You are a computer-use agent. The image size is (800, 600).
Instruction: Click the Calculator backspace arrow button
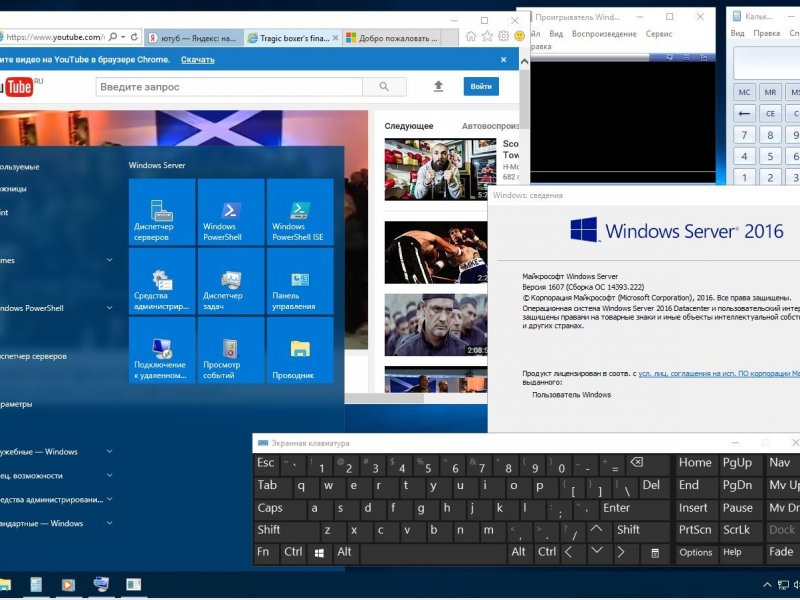click(744, 114)
